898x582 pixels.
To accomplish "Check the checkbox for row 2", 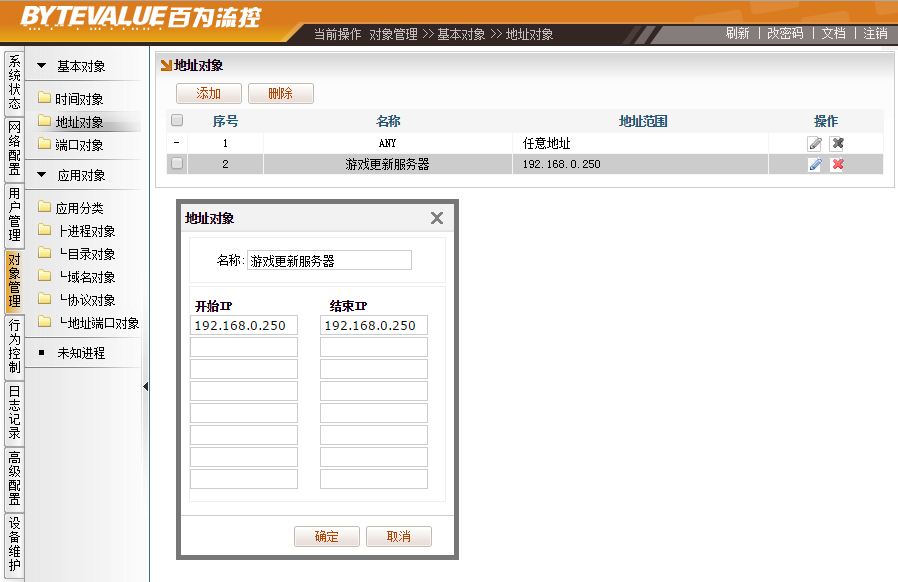I will pyautogui.click(x=177, y=164).
